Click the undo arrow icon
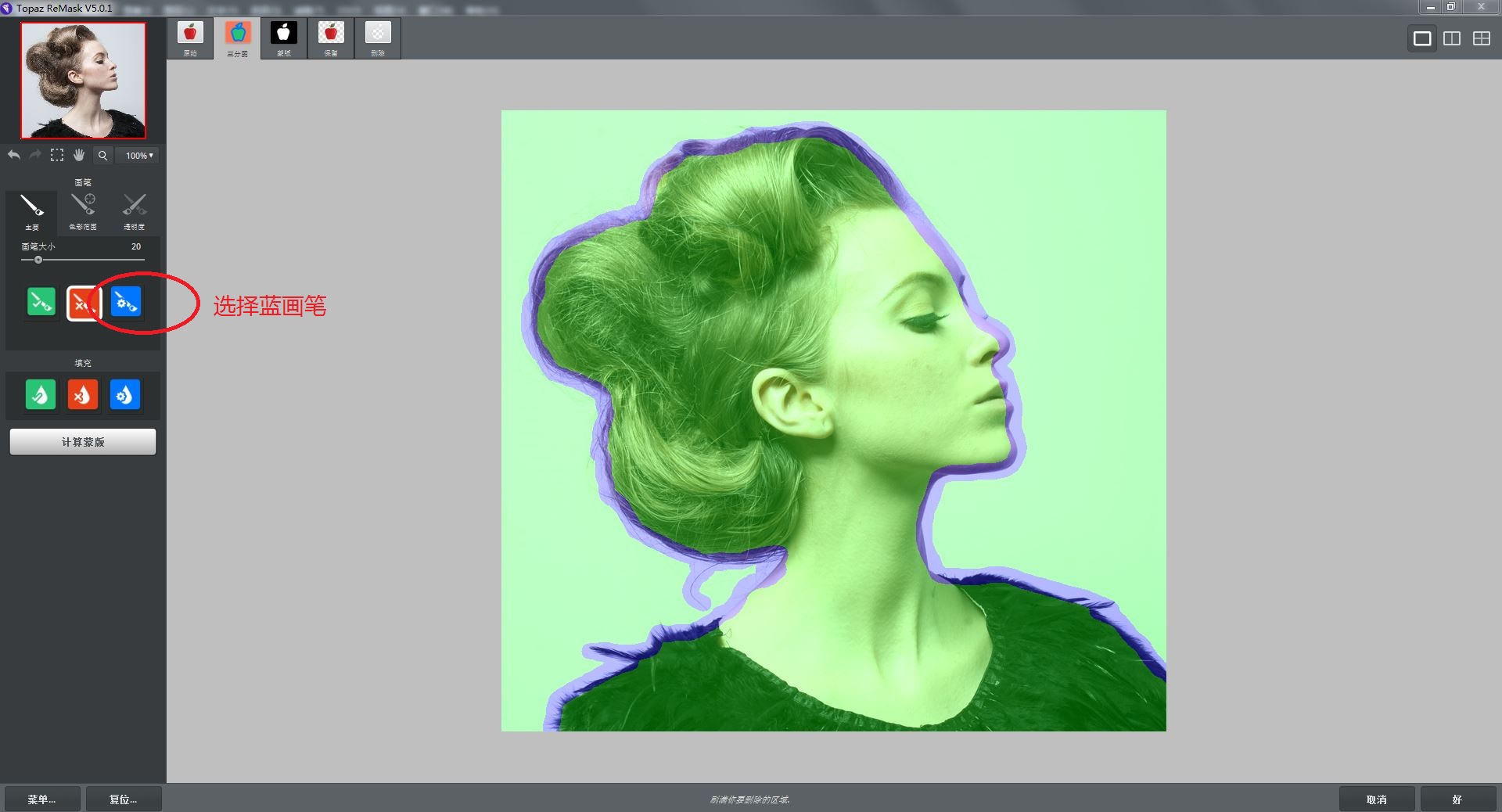 pyautogui.click(x=14, y=155)
